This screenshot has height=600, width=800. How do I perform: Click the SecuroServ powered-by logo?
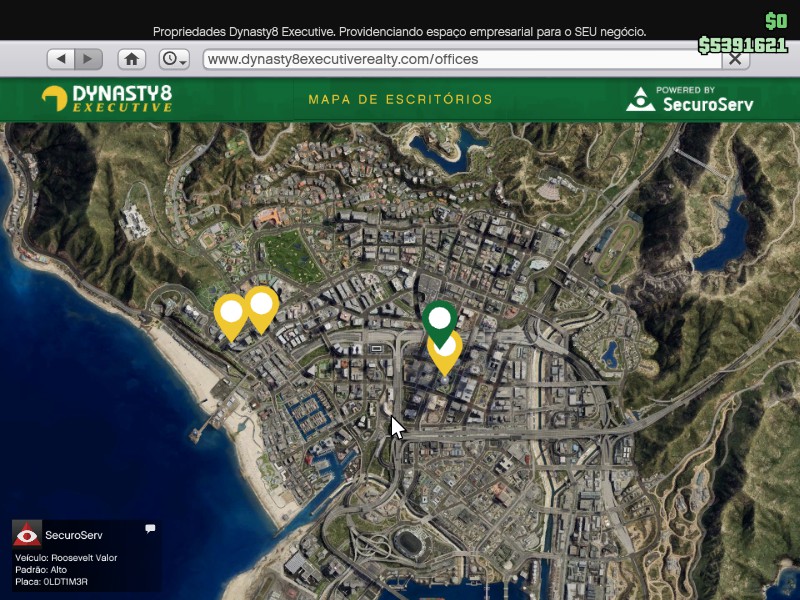pos(690,98)
